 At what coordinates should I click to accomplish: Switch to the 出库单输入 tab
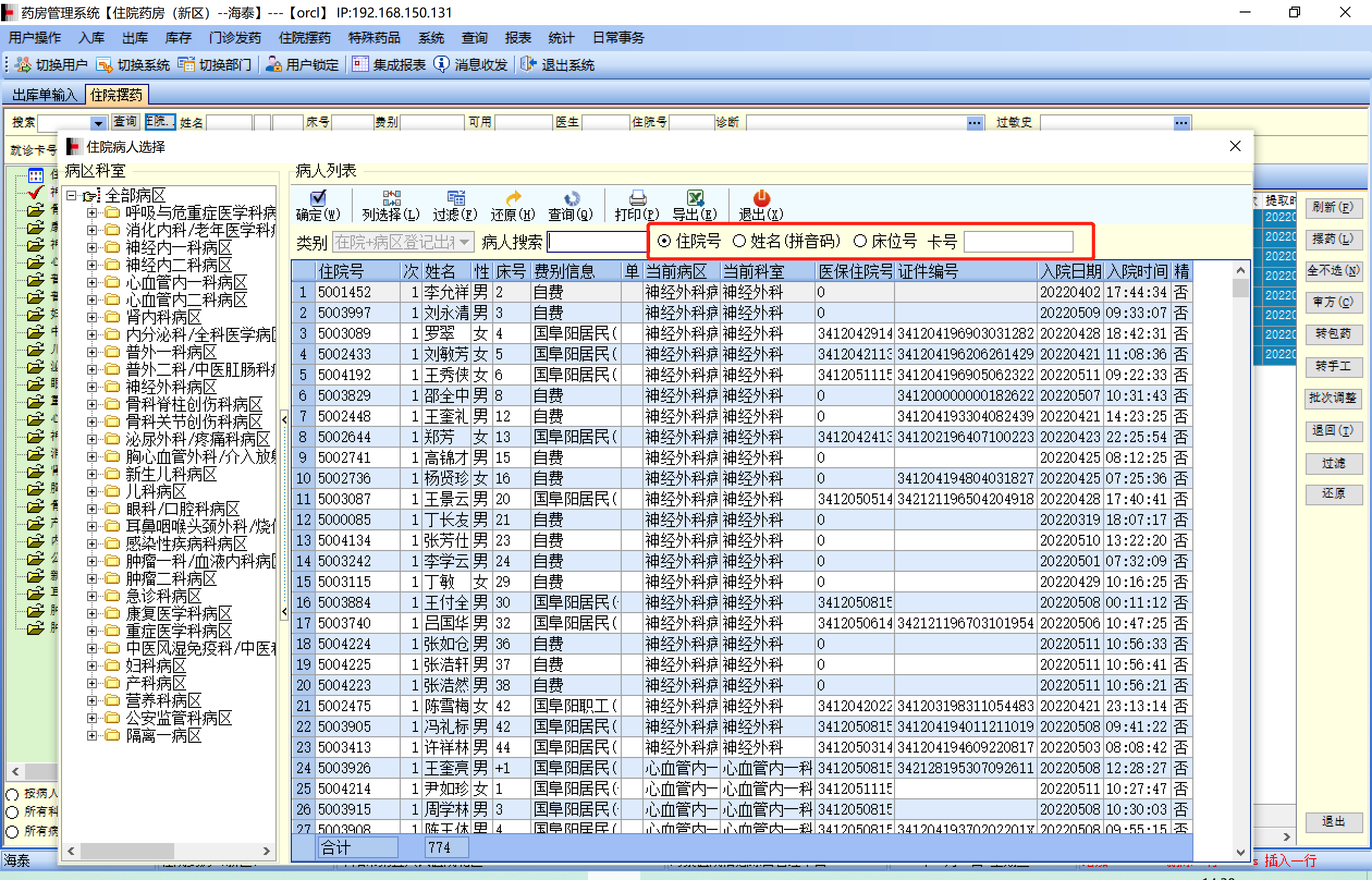tap(45, 95)
